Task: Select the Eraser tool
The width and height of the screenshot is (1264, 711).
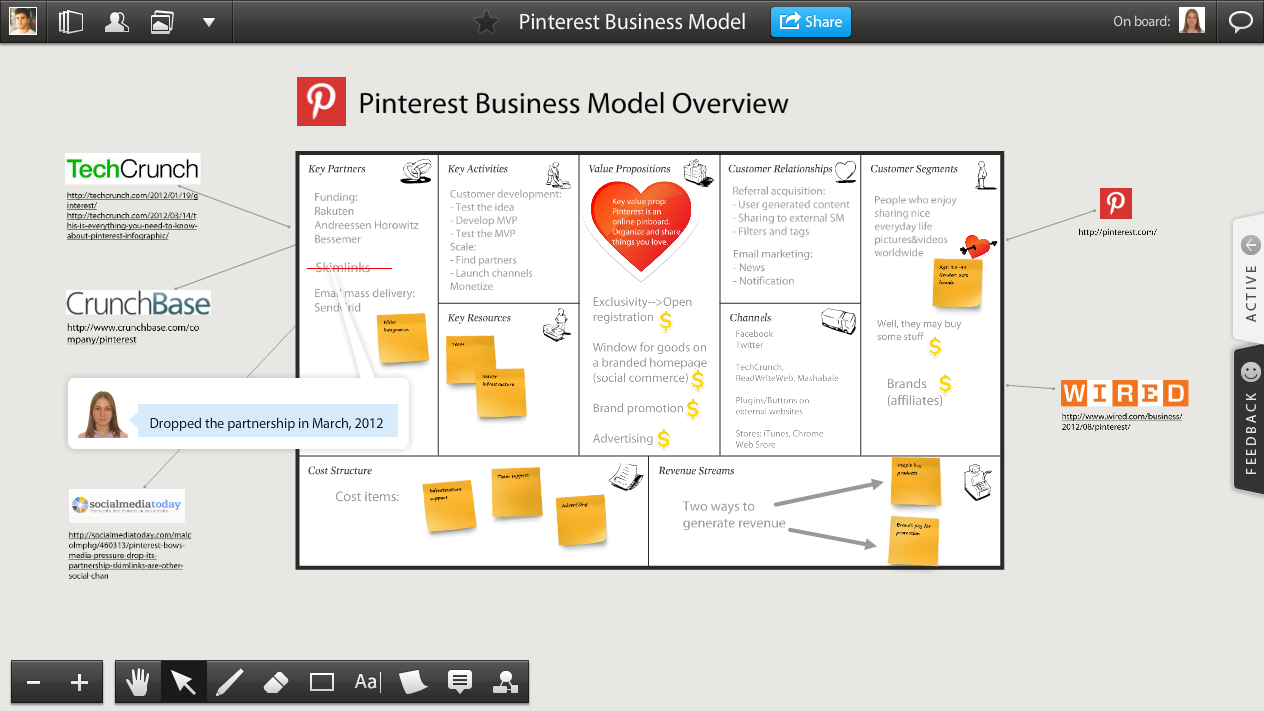Action: (275, 682)
